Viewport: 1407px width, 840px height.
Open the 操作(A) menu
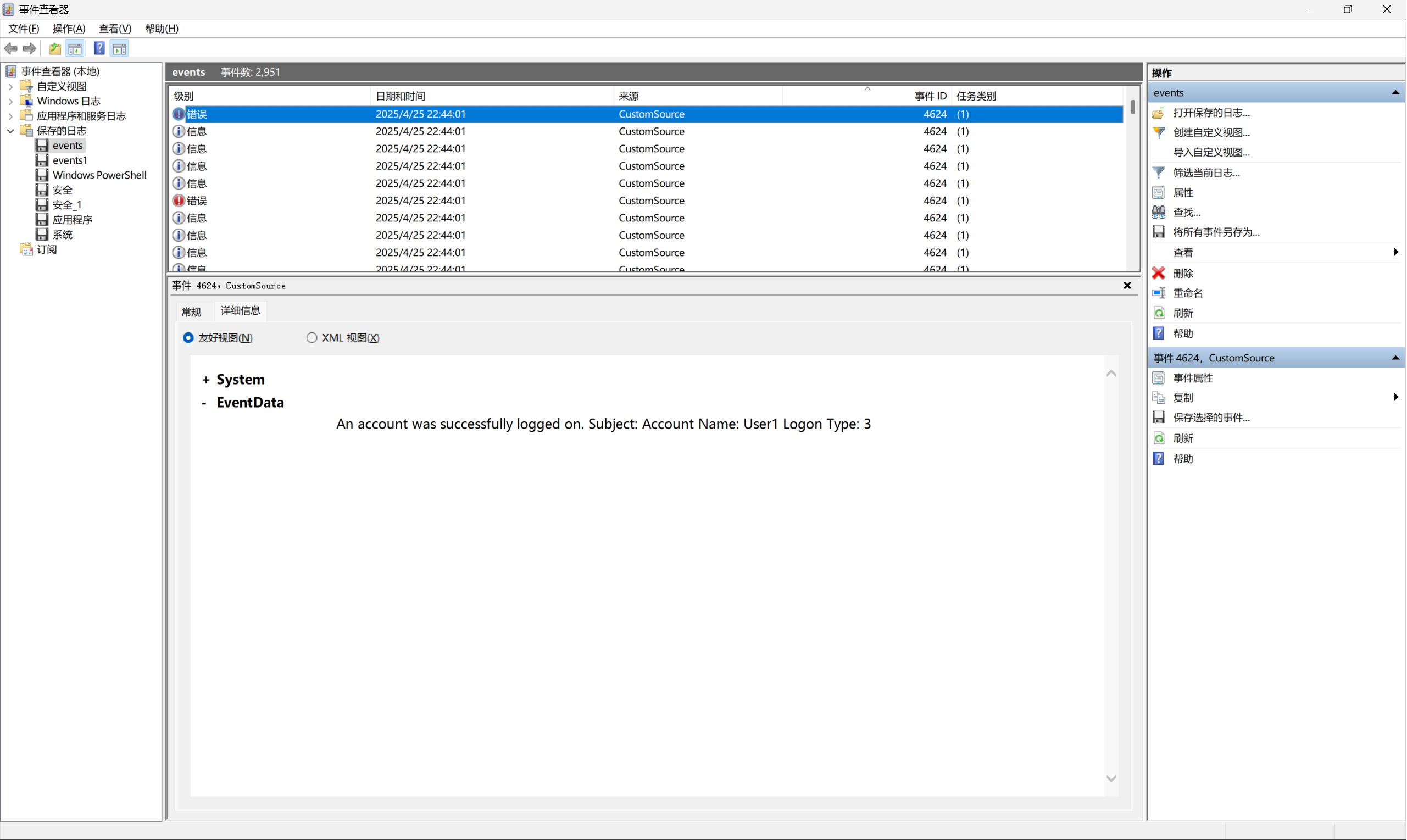[69, 29]
